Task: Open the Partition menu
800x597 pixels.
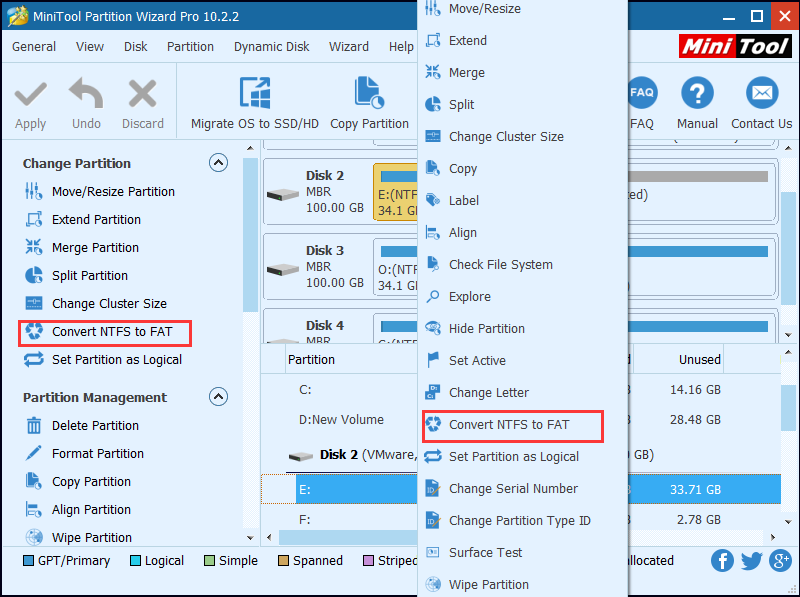Action: 190,46
